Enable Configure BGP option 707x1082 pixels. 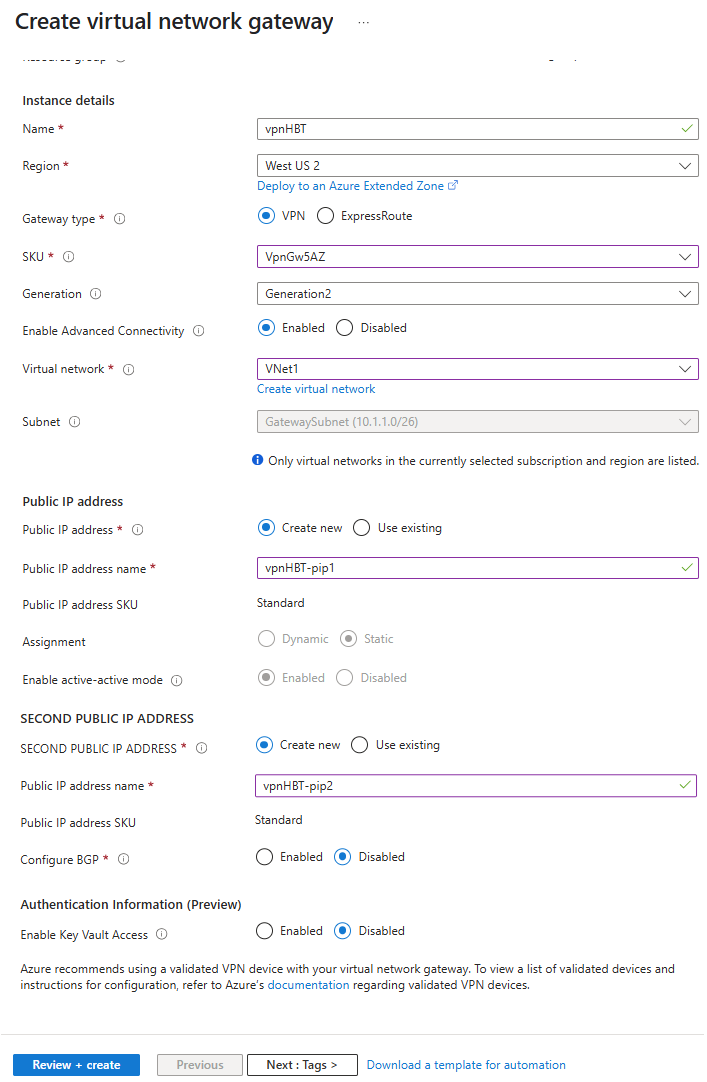[x=265, y=857]
